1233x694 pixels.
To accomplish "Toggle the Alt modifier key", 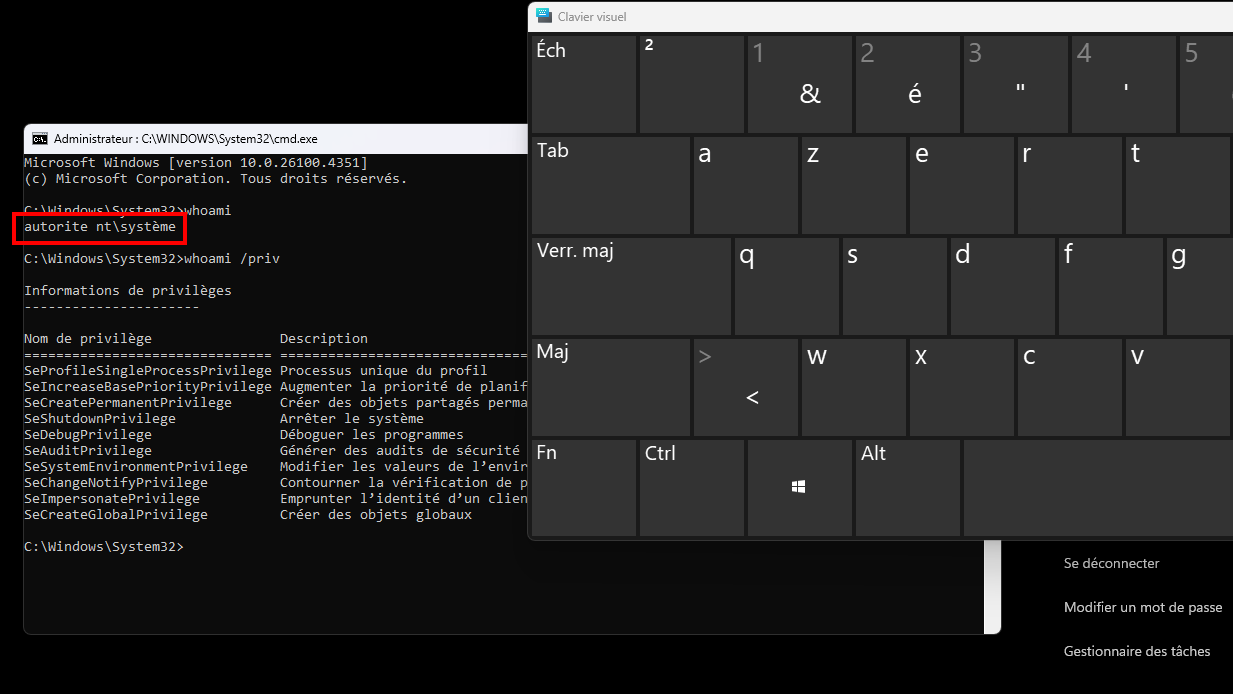I will pos(907,487).
